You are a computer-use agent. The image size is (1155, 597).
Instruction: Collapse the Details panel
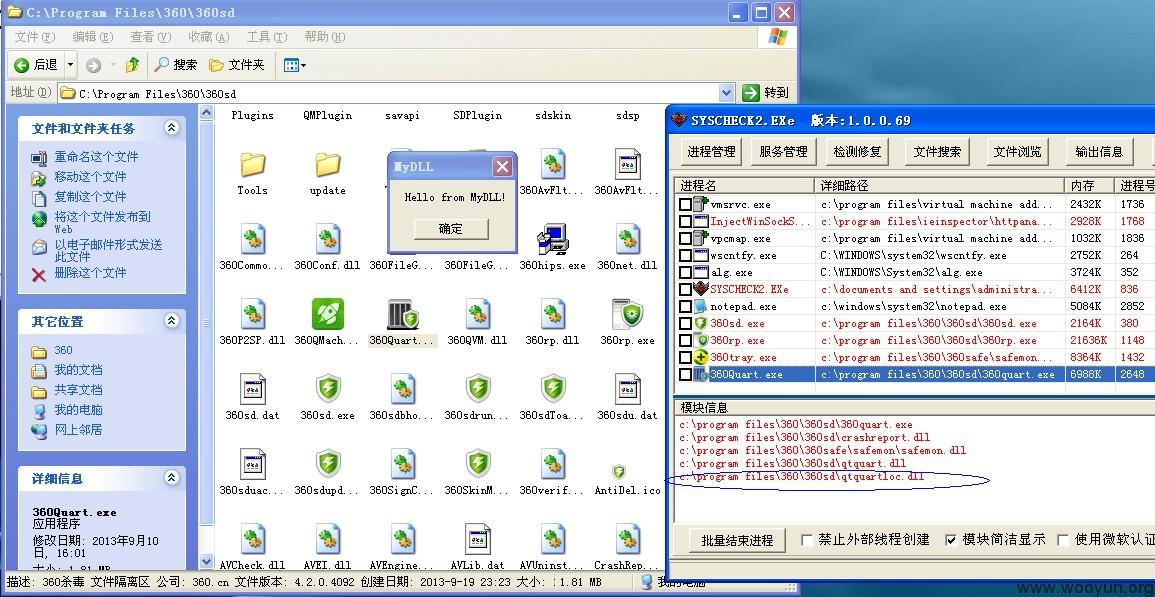pos(172,478)
